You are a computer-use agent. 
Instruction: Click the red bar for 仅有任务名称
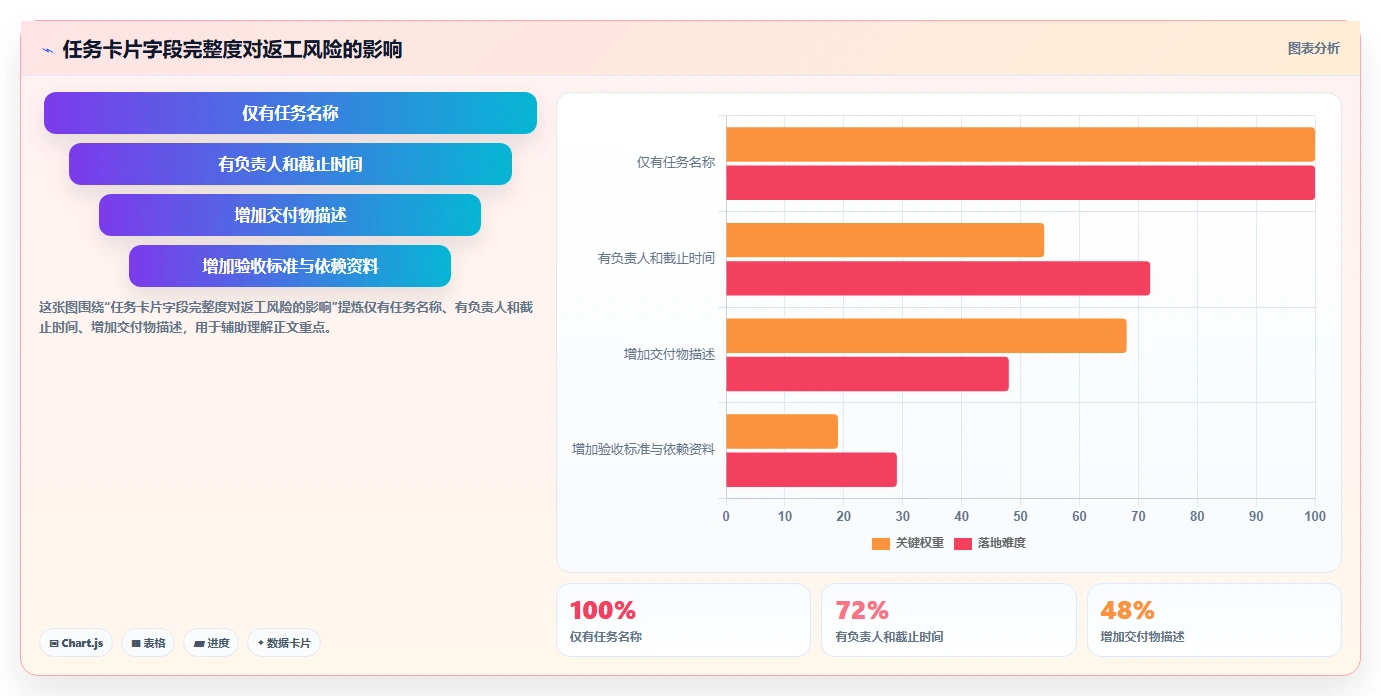point(1020,183)
